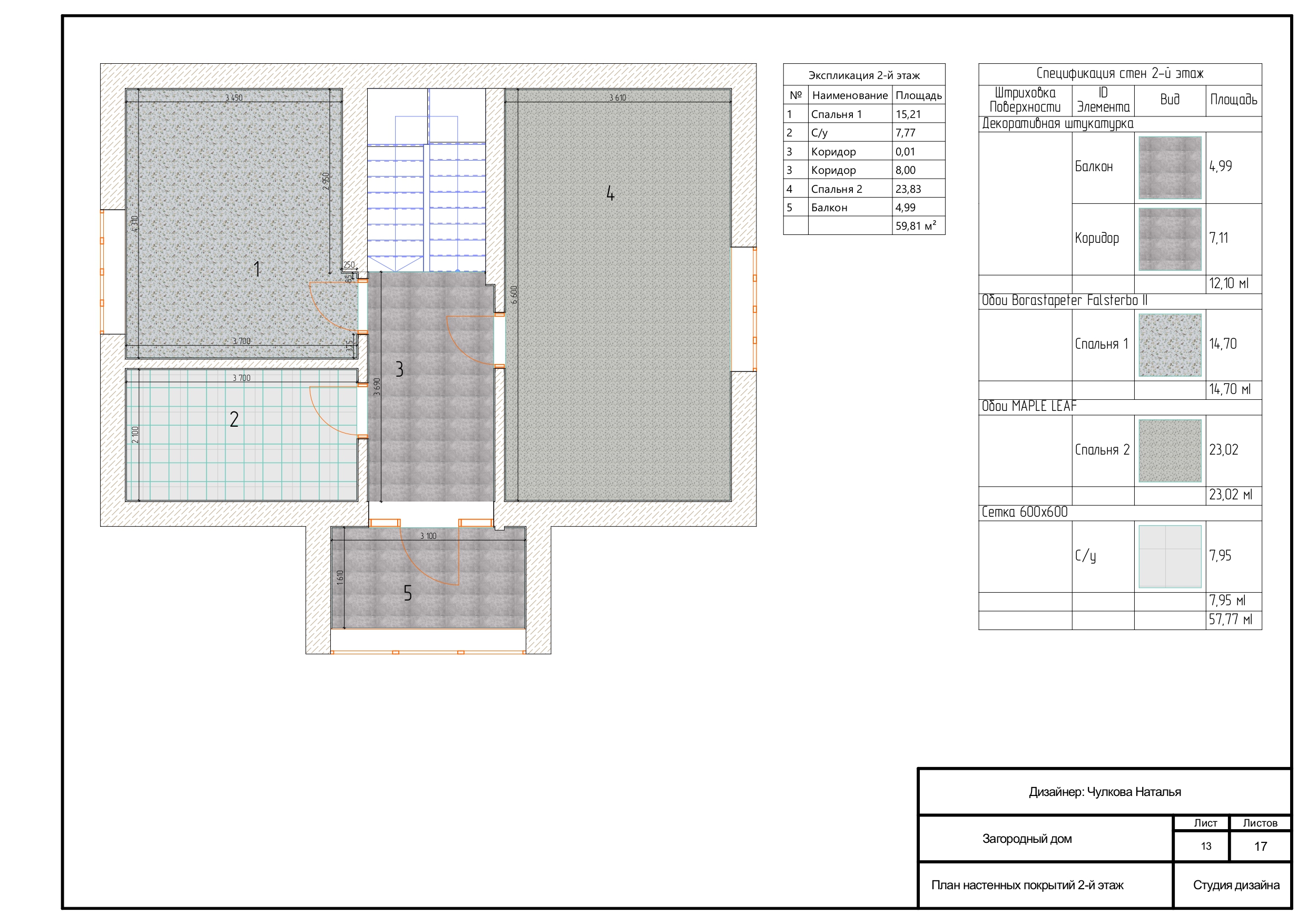The image size is (1307, 924).
Task: Click the '2 950' vertical dimension
Action: point(326,181)
